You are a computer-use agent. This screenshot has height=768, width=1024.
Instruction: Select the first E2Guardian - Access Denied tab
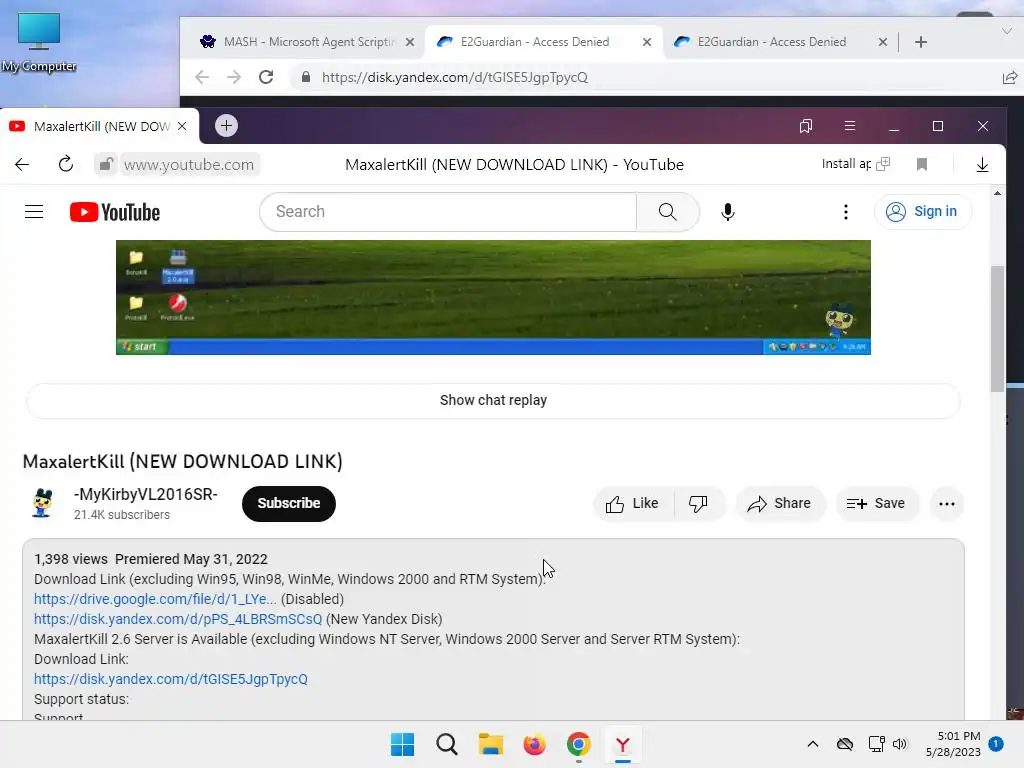pyautogui.click(x=535, y=42)
